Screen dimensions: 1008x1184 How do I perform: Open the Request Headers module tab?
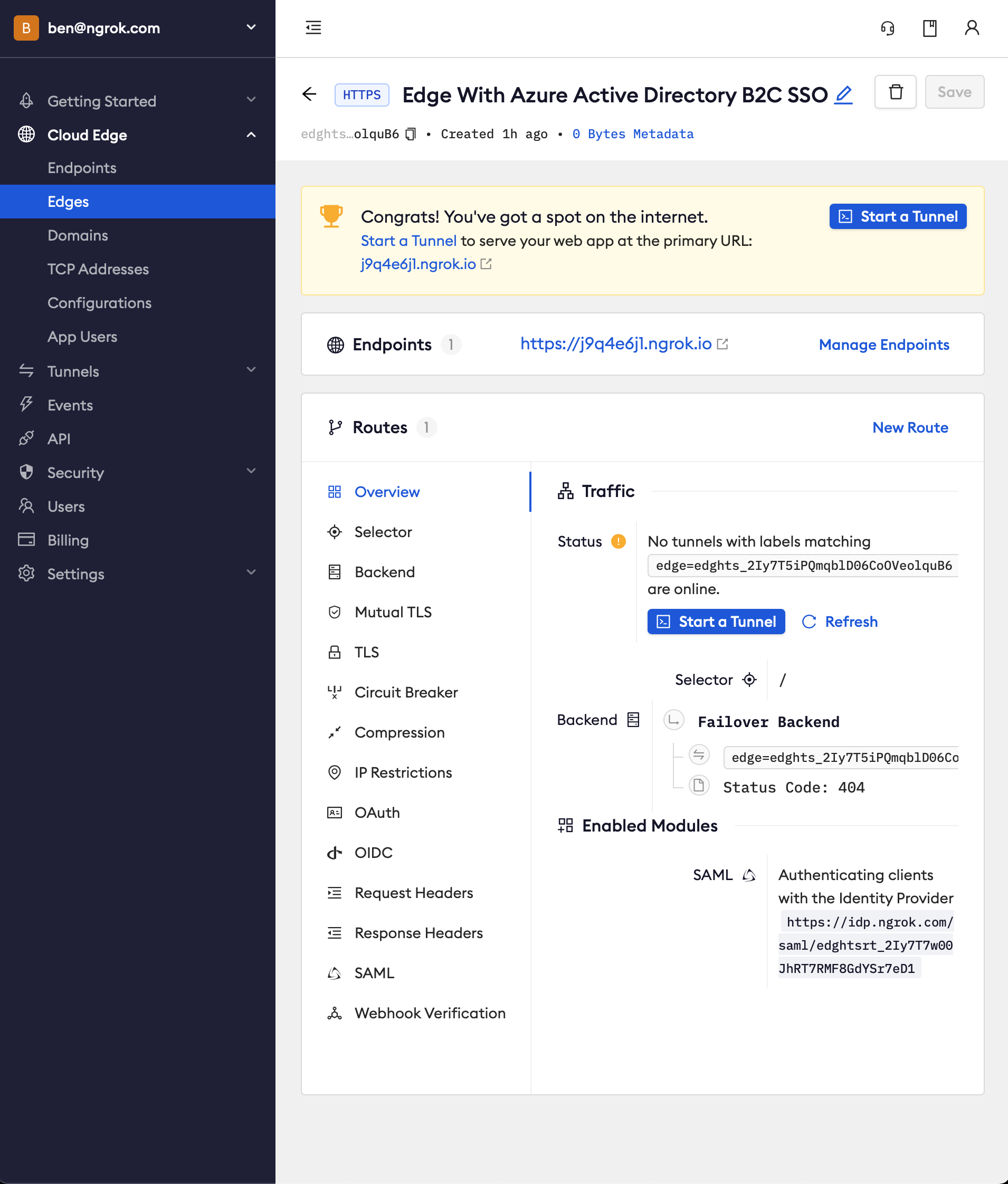[x=416, y=893]
